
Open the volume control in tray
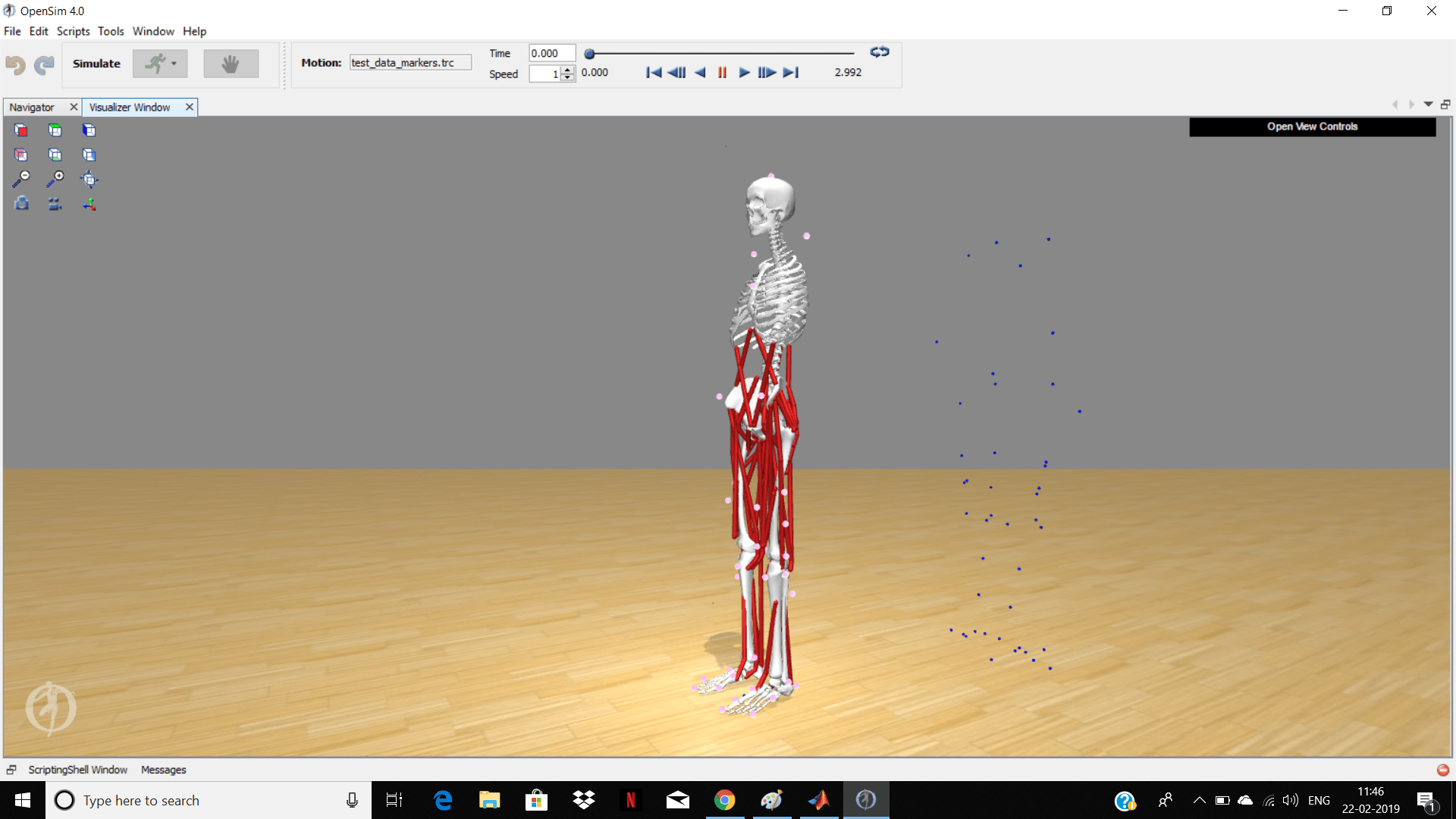coord(1290,800)
